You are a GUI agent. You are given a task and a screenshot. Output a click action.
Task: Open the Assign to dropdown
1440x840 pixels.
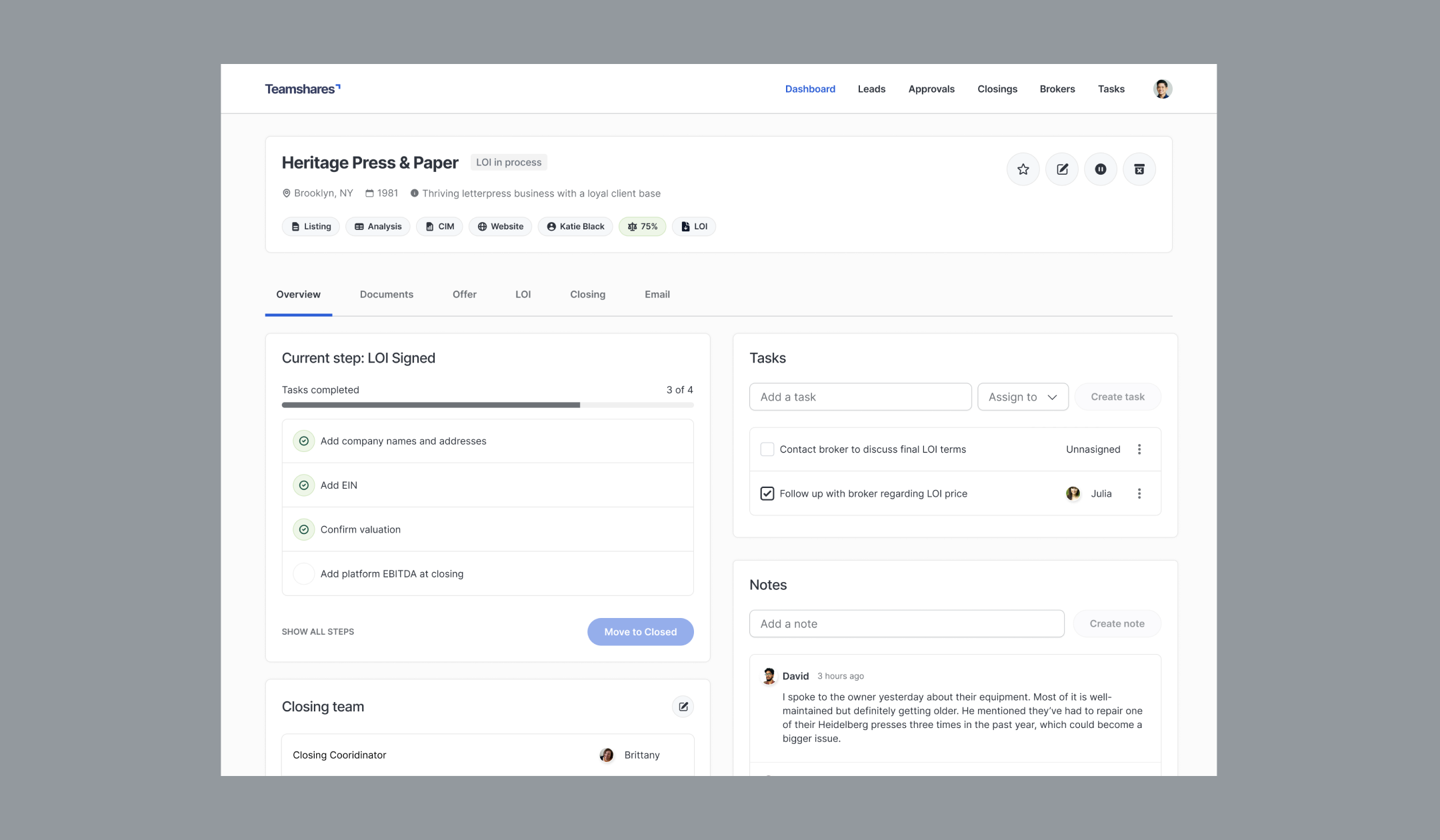point(1023,397)
